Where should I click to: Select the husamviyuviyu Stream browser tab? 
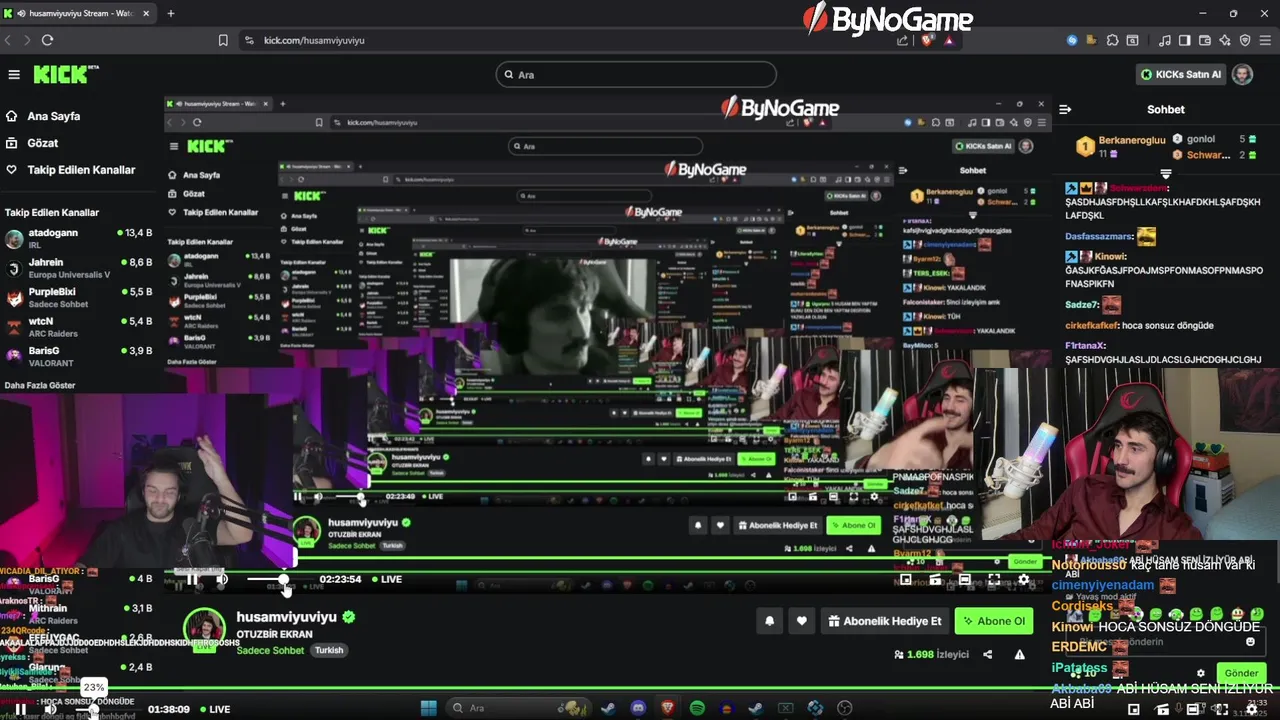(x=78, y=13)
